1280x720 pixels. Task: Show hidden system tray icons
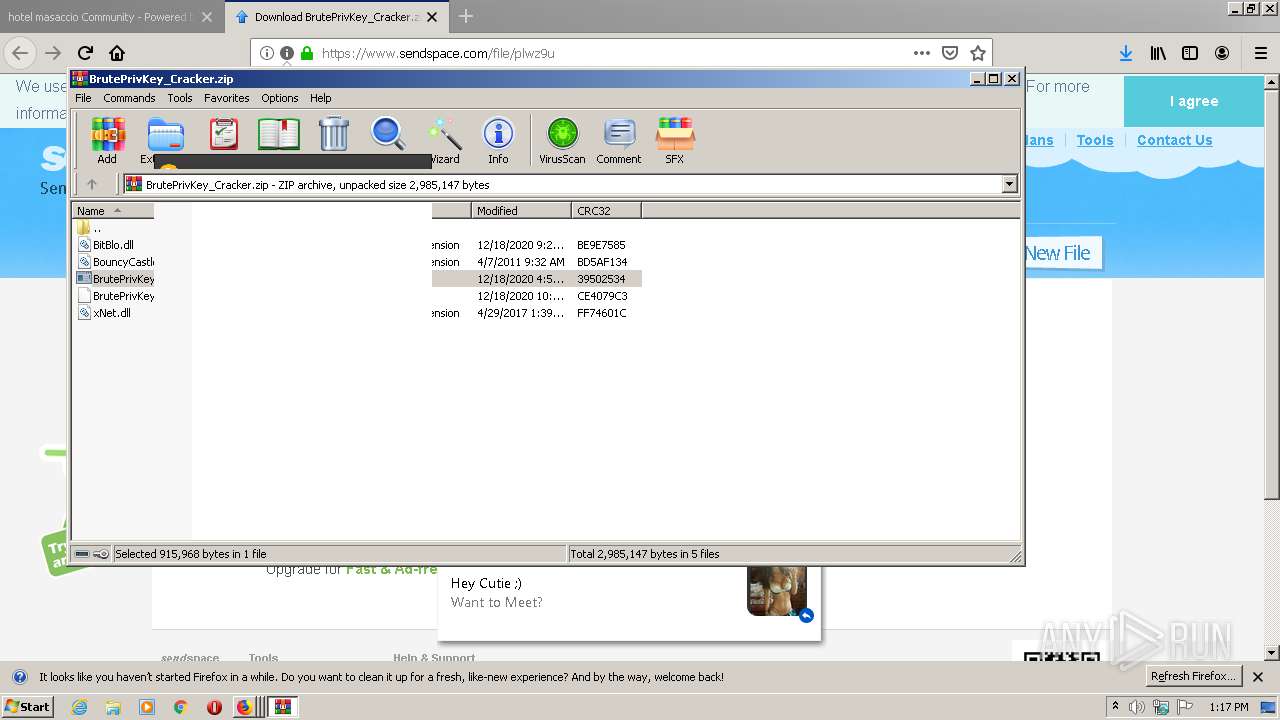point(1116,707)
